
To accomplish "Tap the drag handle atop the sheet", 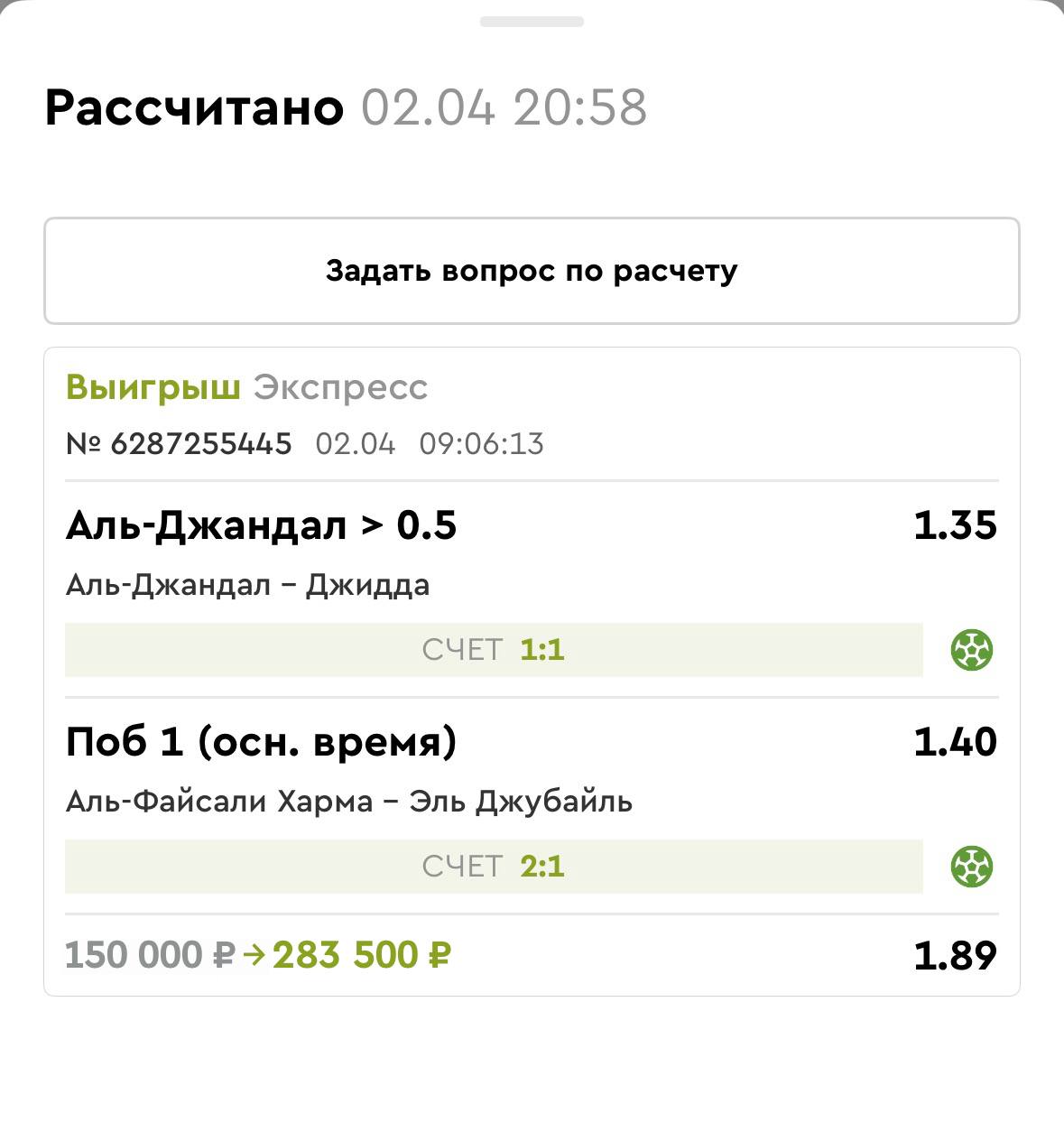I will tap(532, 22).
